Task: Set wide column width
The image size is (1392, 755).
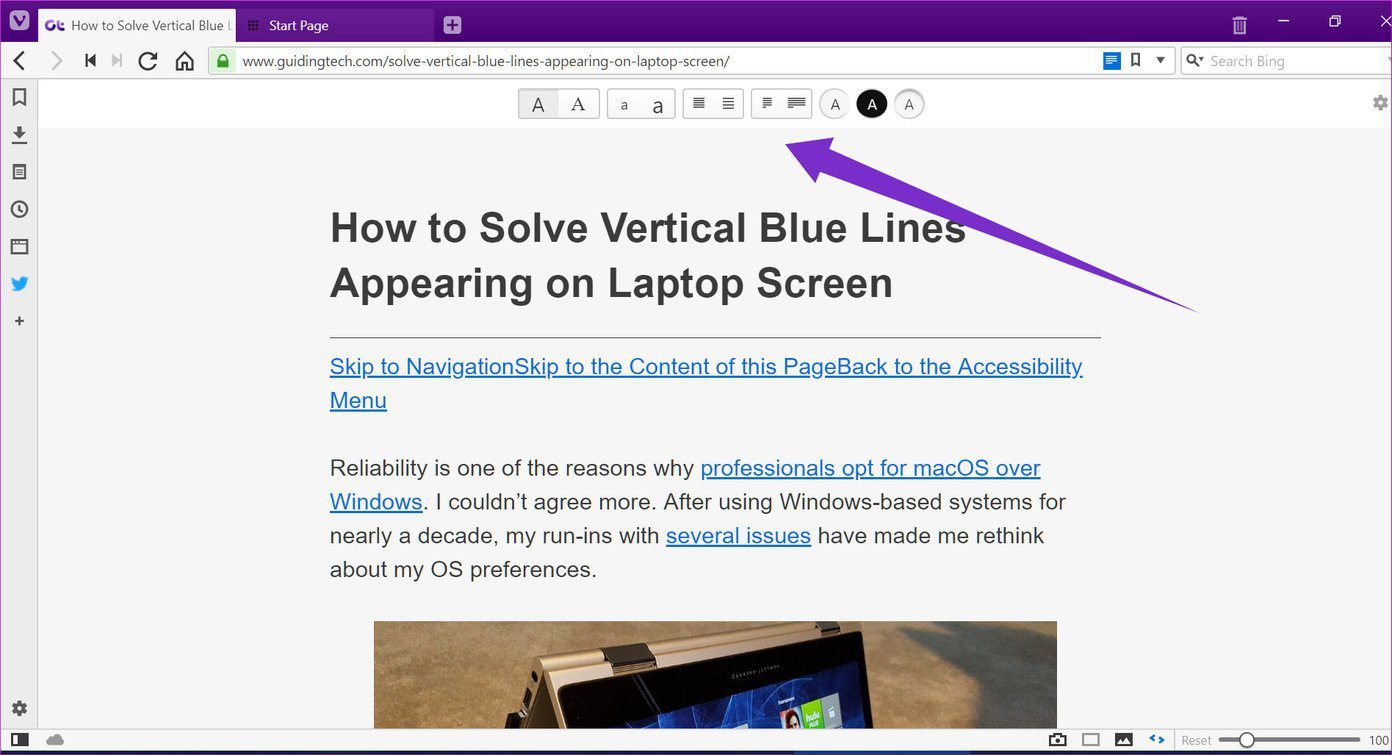Action: [x=797, y=104]
